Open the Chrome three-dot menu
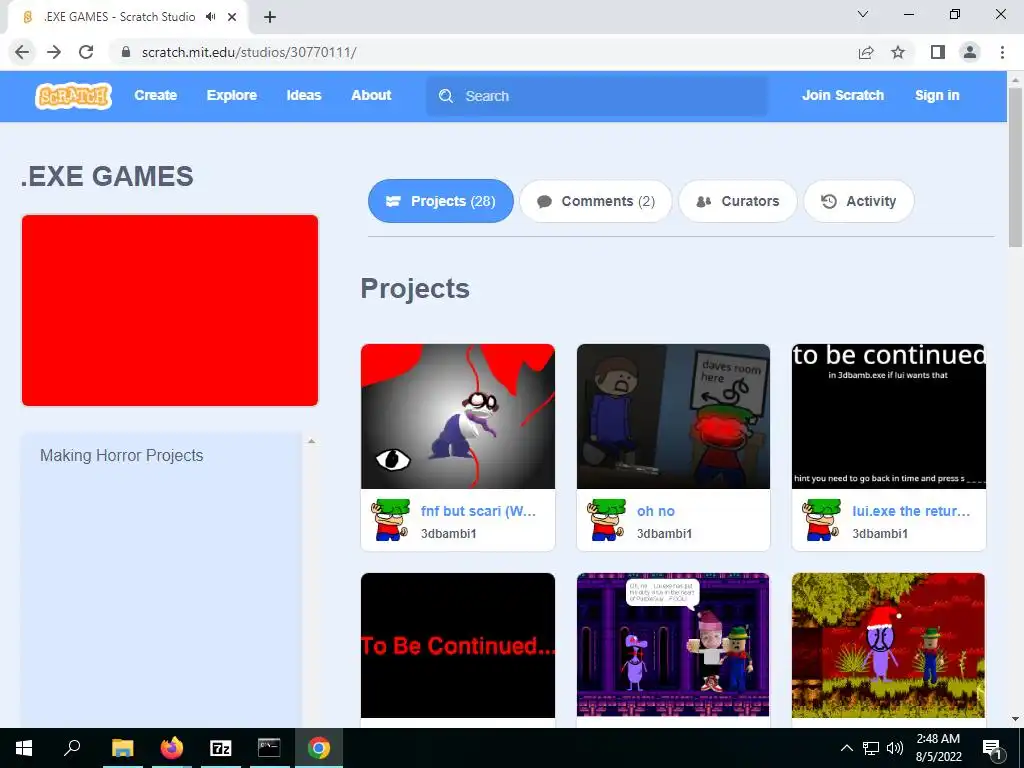The height and width of the screenshot is (768, 1024). coord(1002,52)
